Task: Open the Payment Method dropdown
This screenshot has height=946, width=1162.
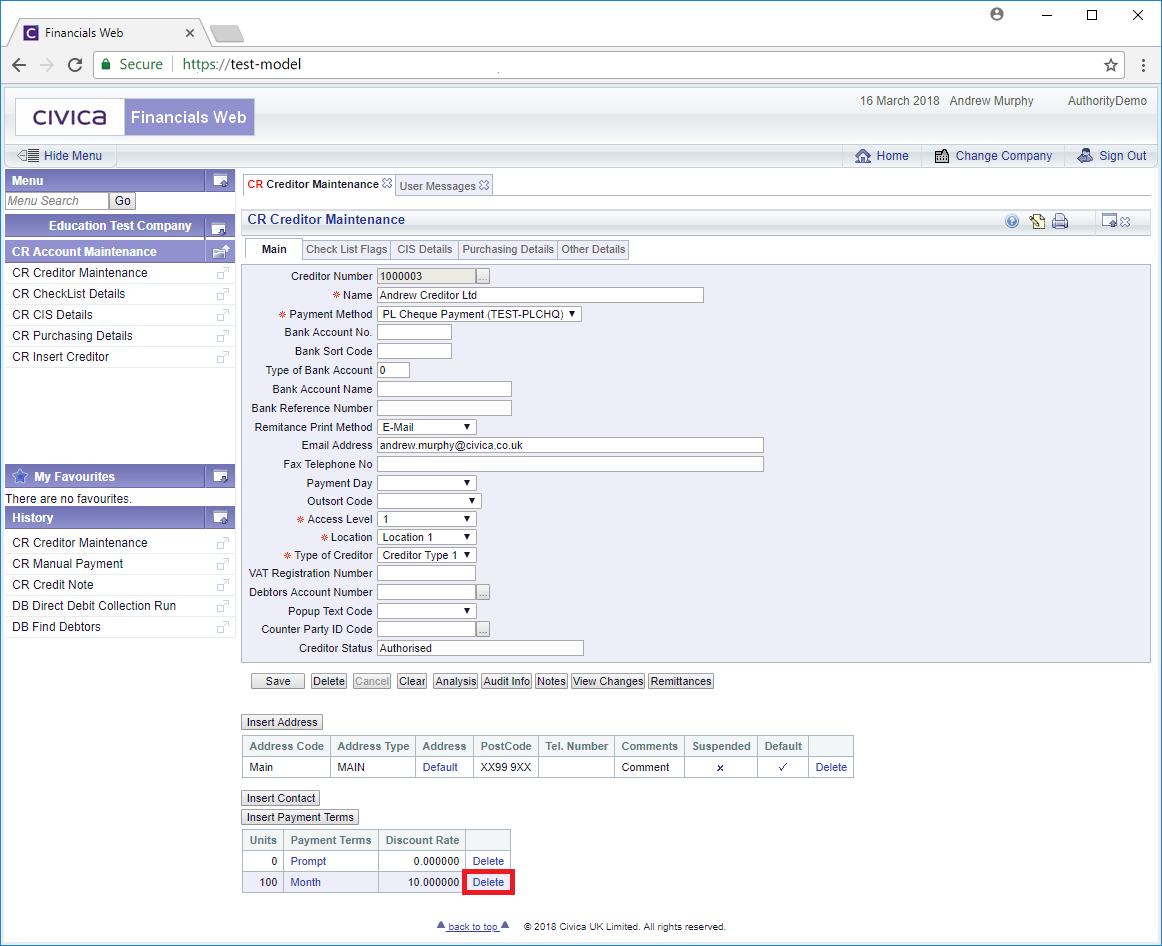Action: click(x=479, y=314)
